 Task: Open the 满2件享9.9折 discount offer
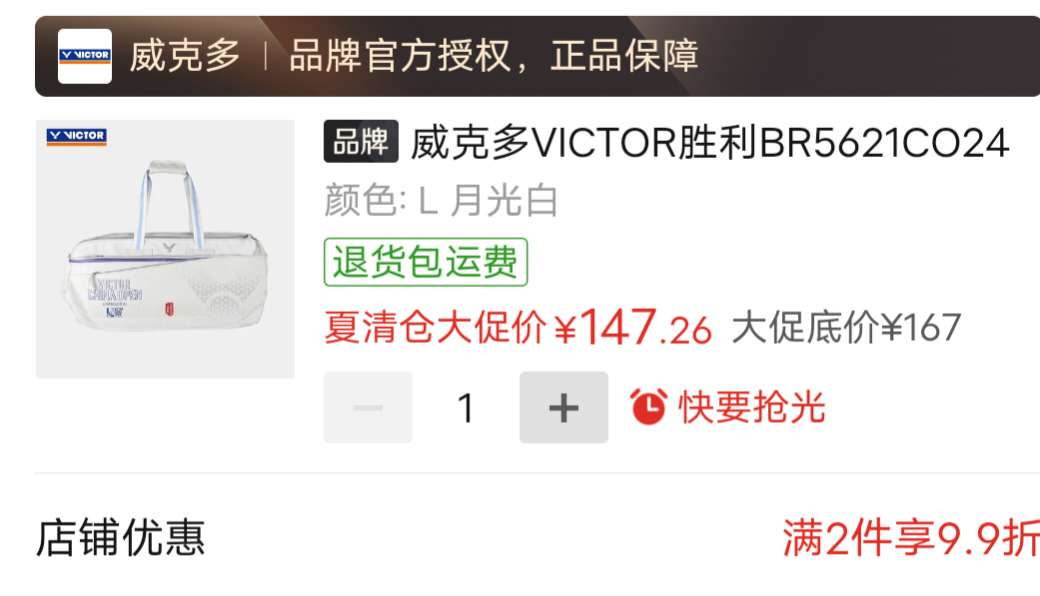(911, 538)
